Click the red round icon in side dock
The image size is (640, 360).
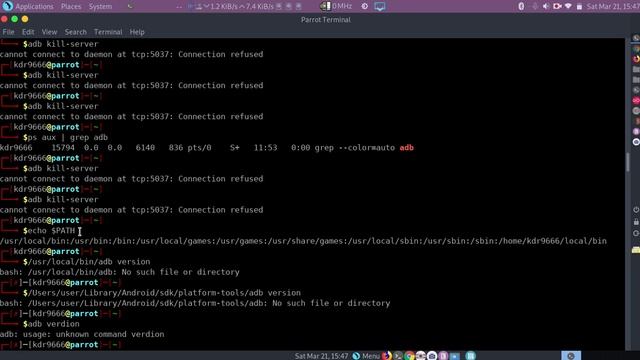(x=636, y=100)
